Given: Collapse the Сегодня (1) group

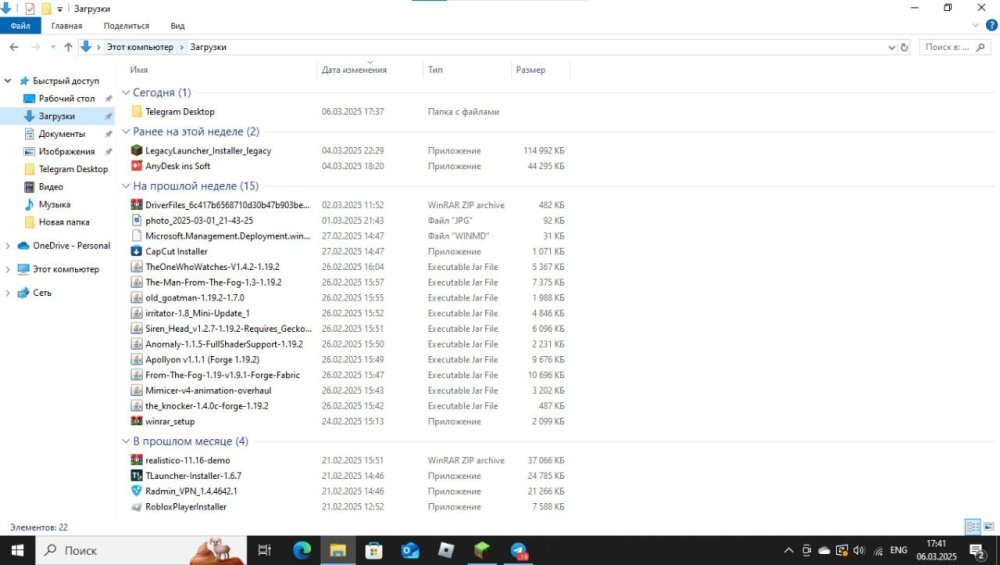Looking at the screenshot, I should (x=126, y=93).
